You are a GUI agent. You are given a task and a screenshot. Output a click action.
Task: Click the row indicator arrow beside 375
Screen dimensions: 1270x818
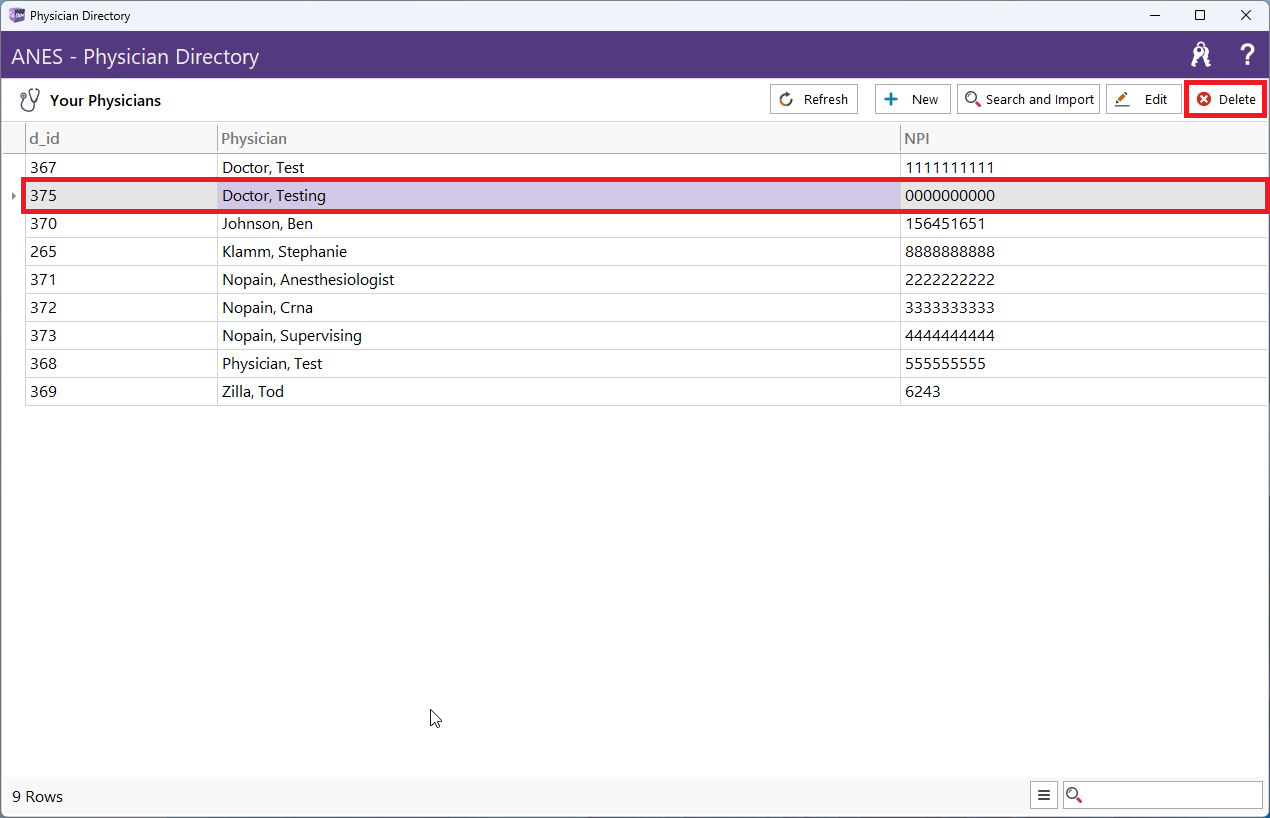[13, 196]
